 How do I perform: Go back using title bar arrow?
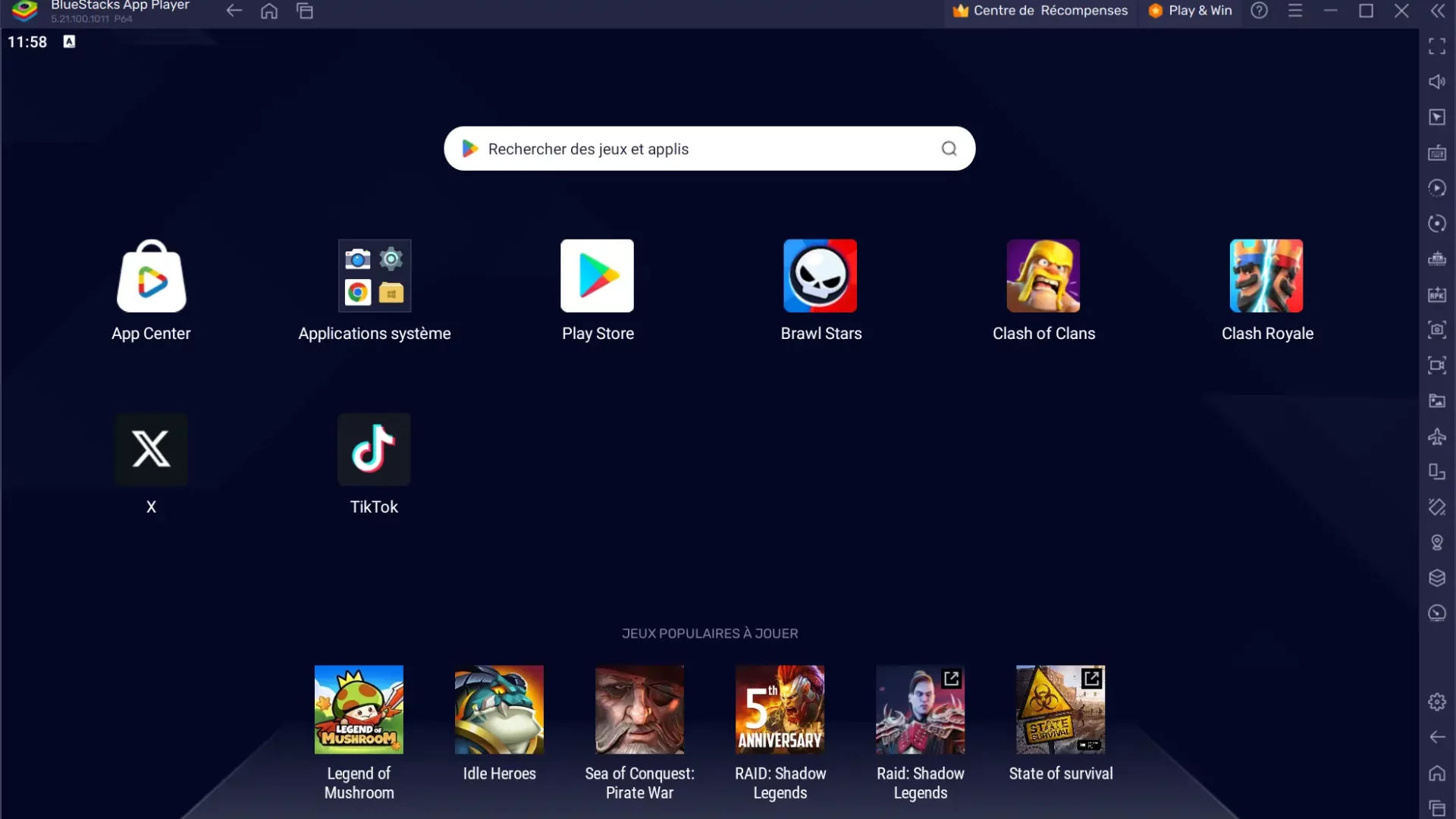tap(234, 11)
